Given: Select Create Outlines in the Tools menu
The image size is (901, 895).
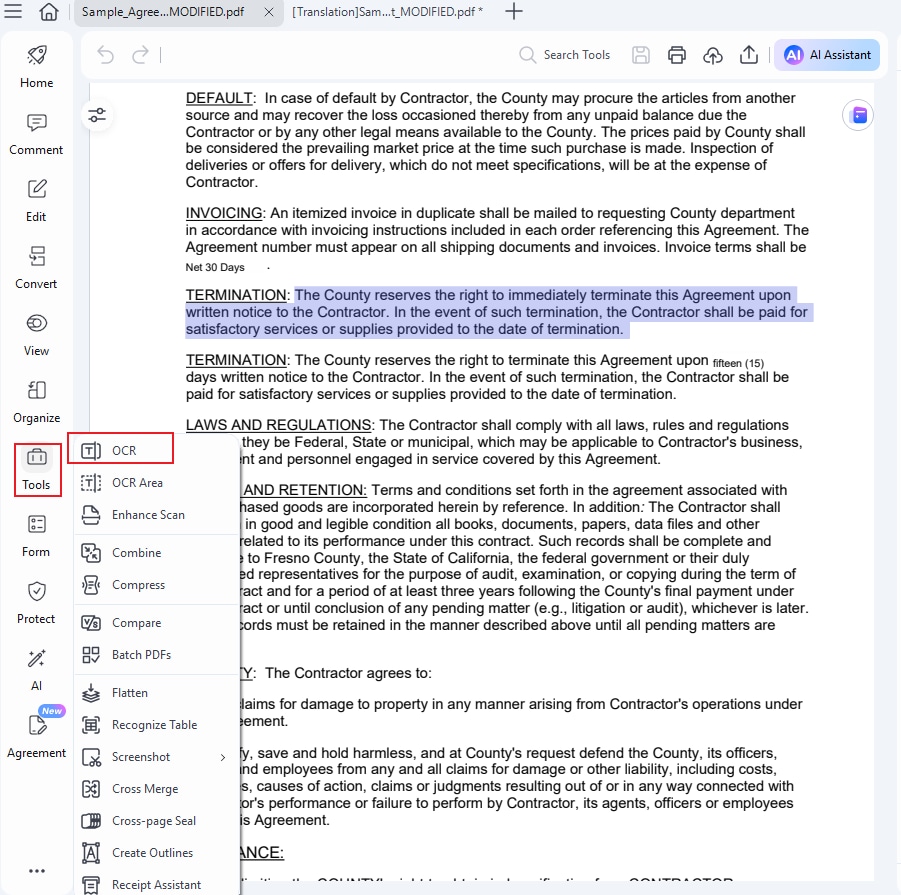Looking at the screenshot, I should pos(156,853).
